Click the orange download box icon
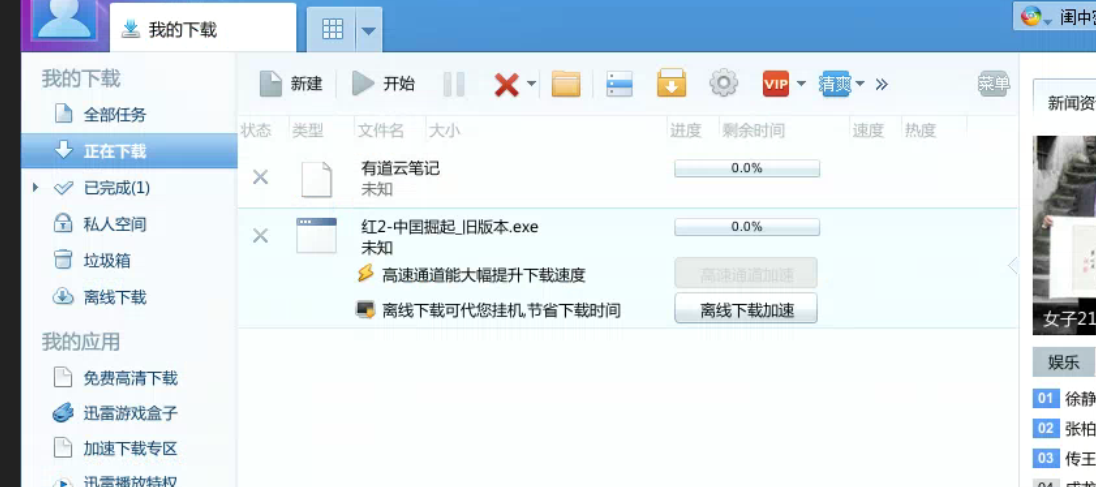Viewport: 1096px width, 487px height. [x=672, y=84]
